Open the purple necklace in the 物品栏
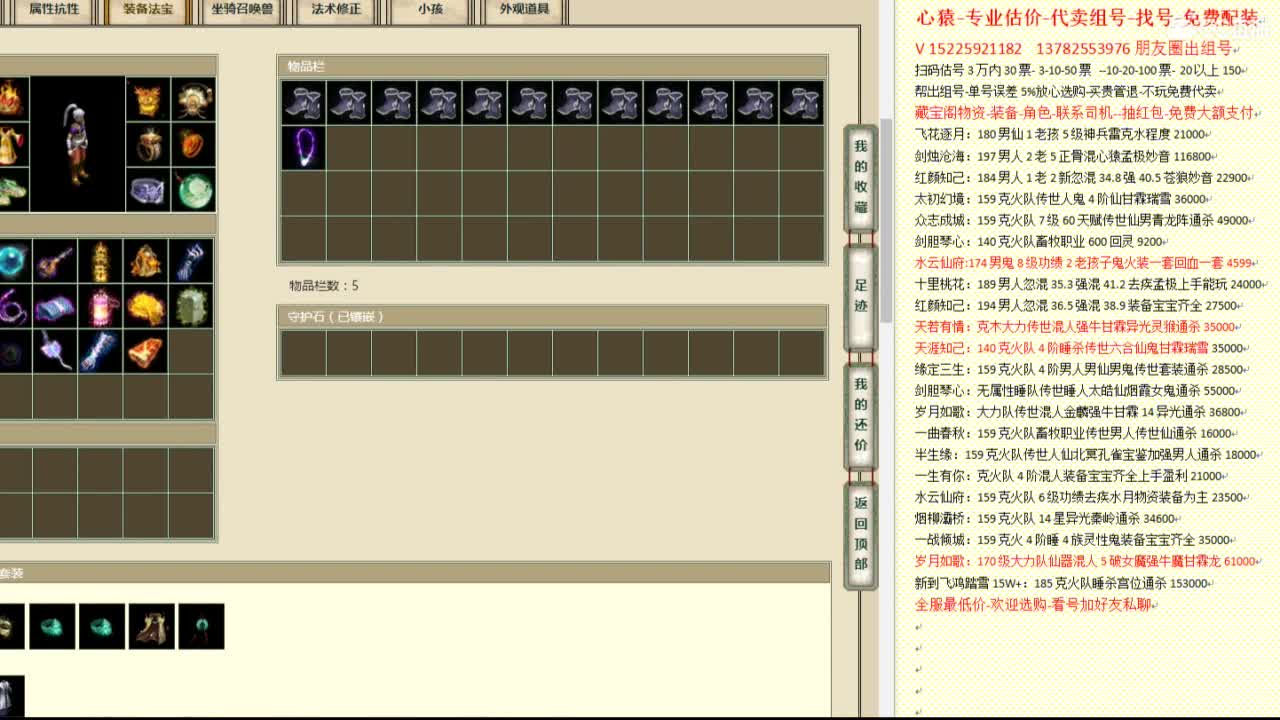 [x=303, y=145]
